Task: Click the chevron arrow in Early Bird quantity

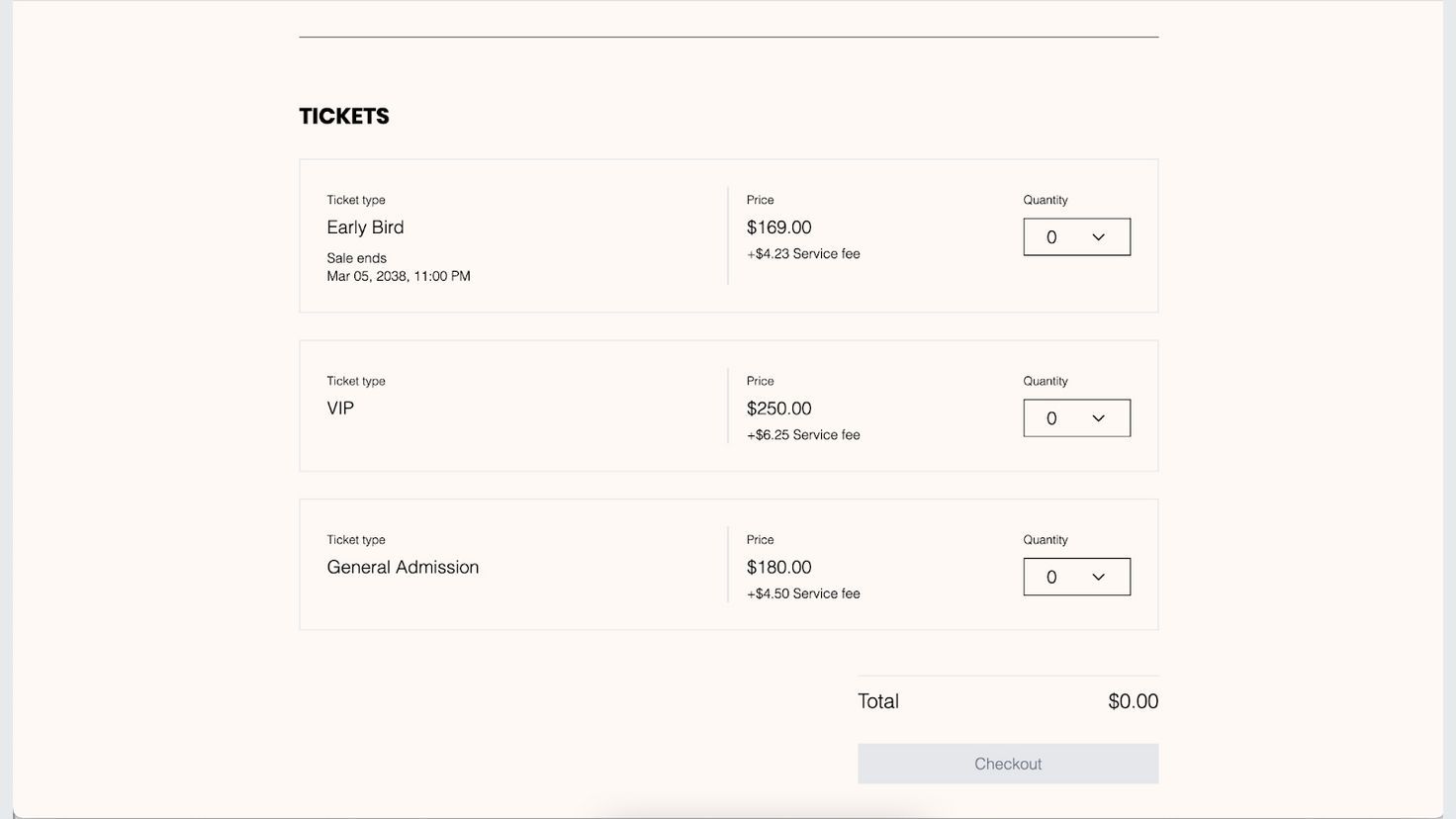Action: click(1098, 237)
